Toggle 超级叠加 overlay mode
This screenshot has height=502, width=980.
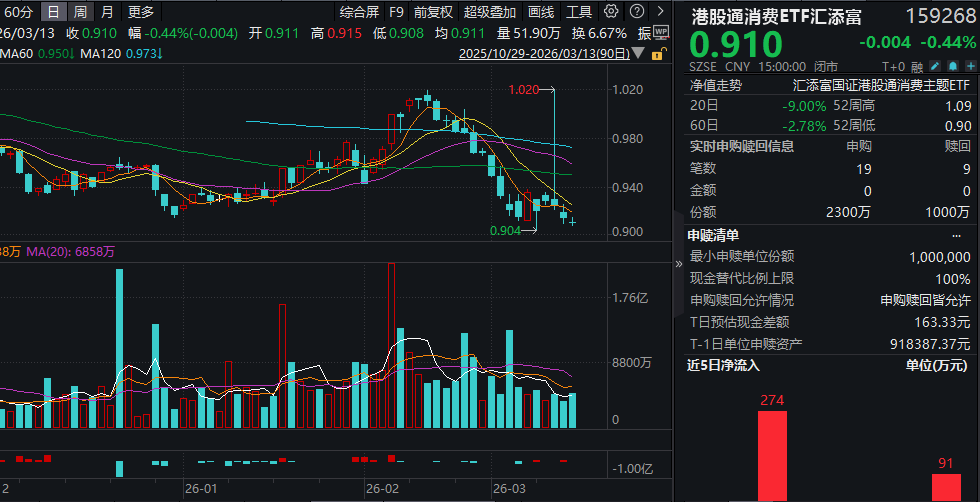click(x=489, y=12)
